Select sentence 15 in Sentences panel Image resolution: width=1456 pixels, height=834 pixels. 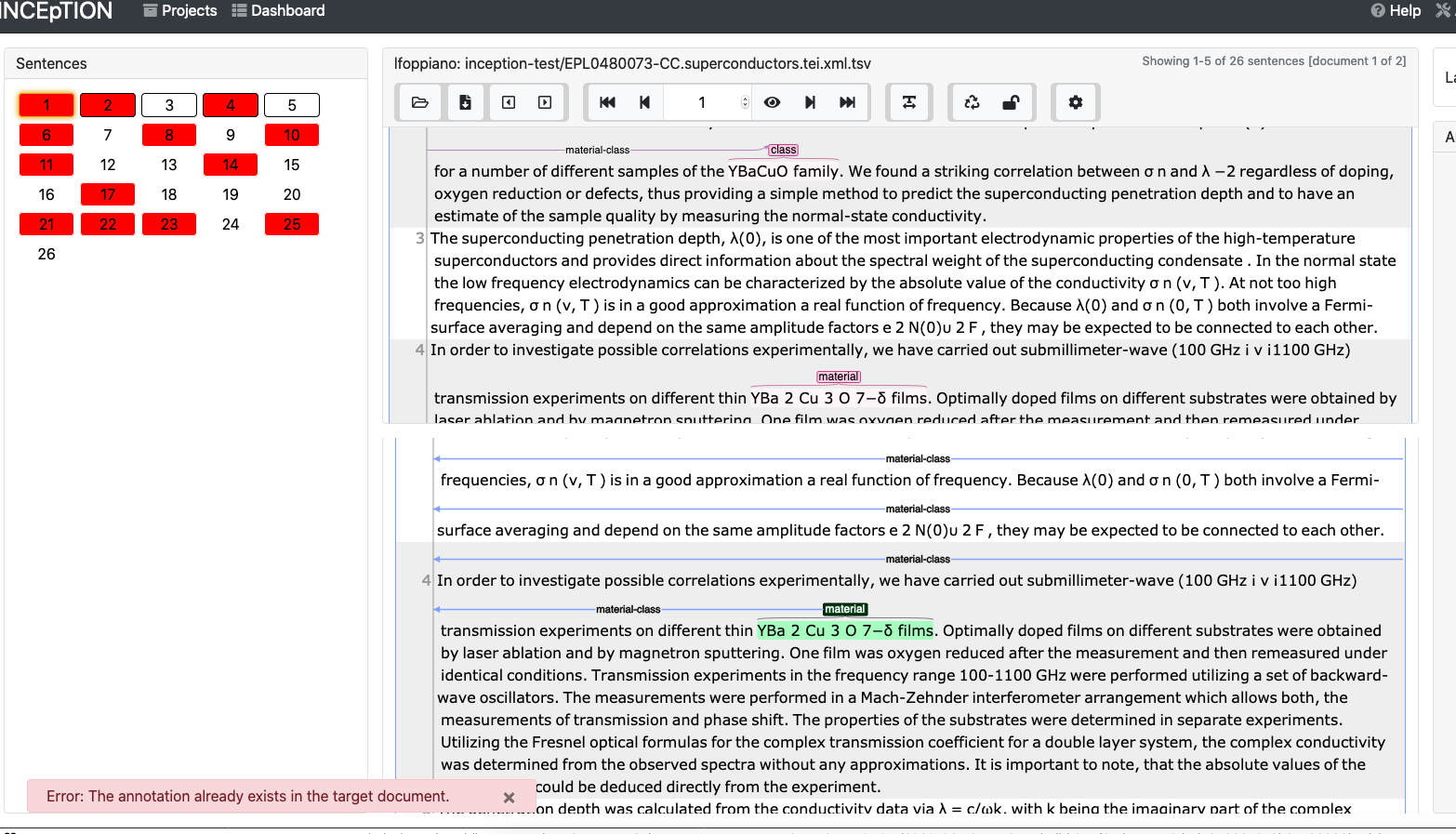pyautogui.click(x=292, y=165)
